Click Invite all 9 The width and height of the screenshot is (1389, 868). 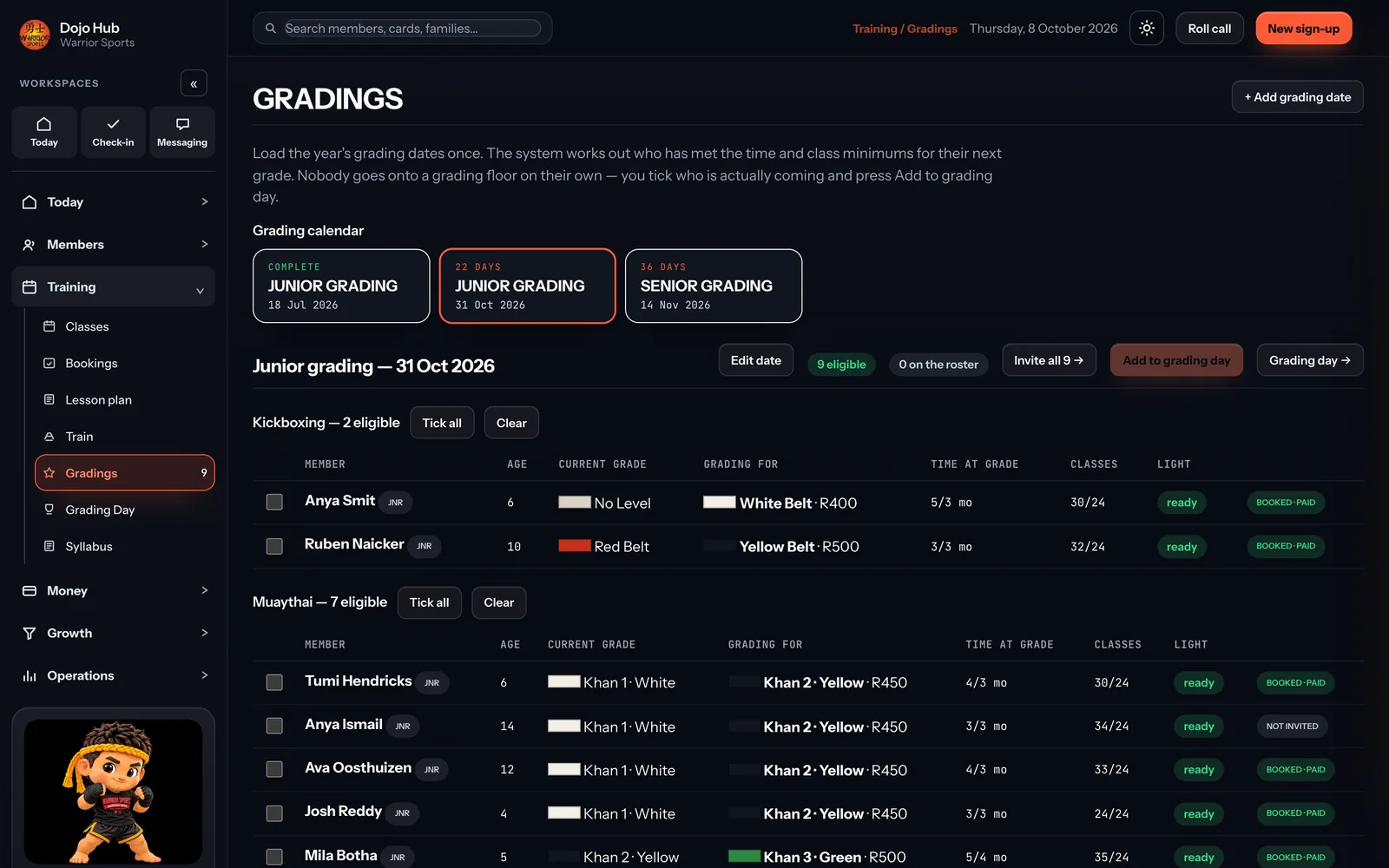pos(1049,360)
